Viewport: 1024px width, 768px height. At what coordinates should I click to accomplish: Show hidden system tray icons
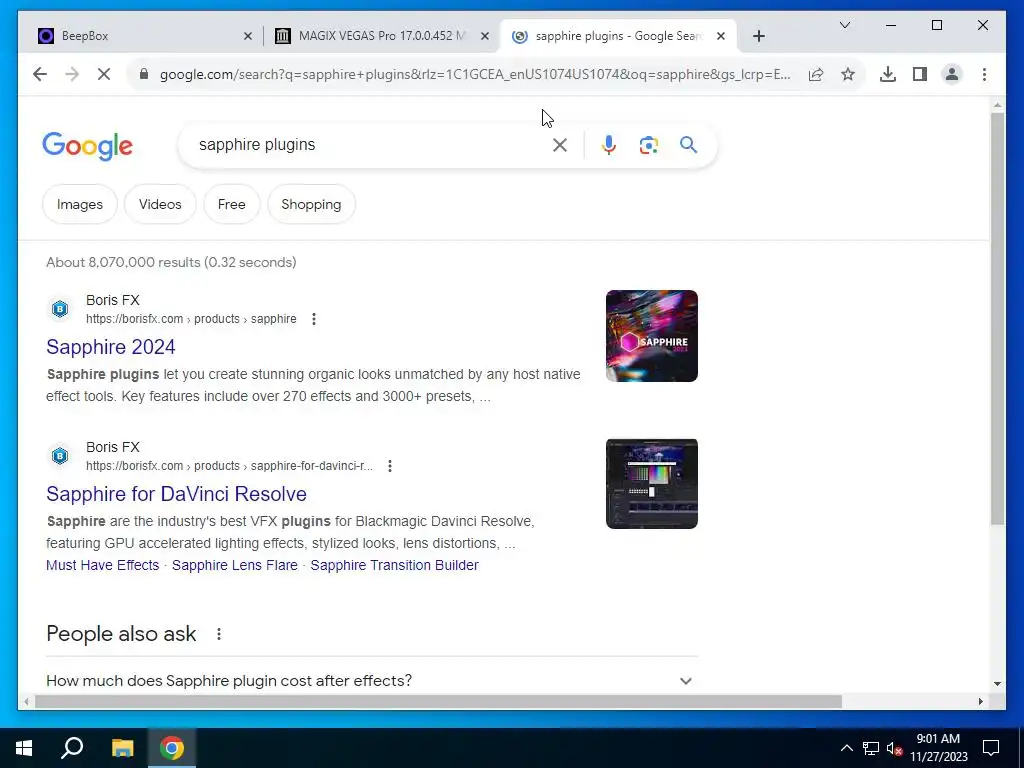click(846, 748)
